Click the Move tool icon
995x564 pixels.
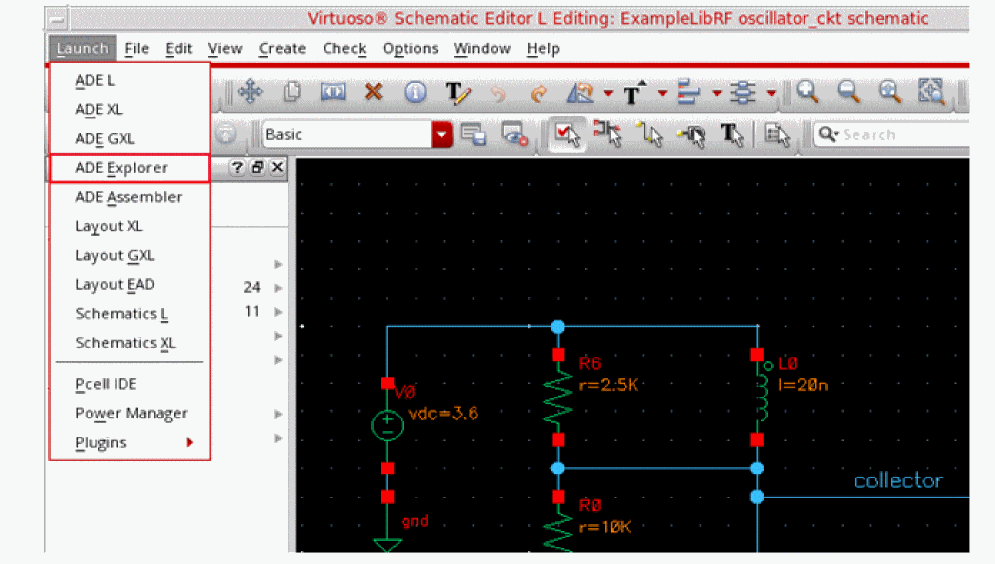coord(250,92)
